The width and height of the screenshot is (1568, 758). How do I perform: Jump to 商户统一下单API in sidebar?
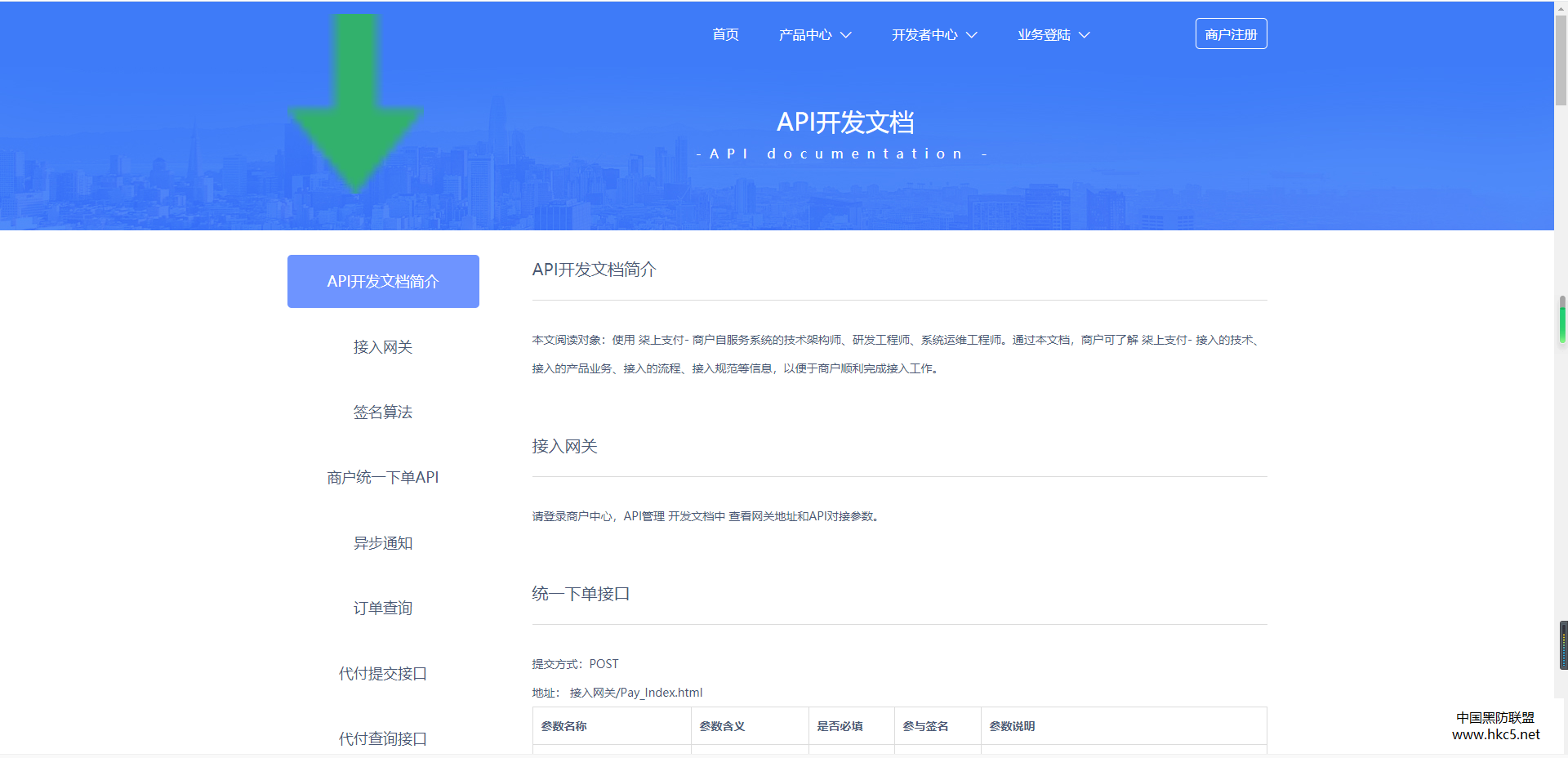pos(383,478)
